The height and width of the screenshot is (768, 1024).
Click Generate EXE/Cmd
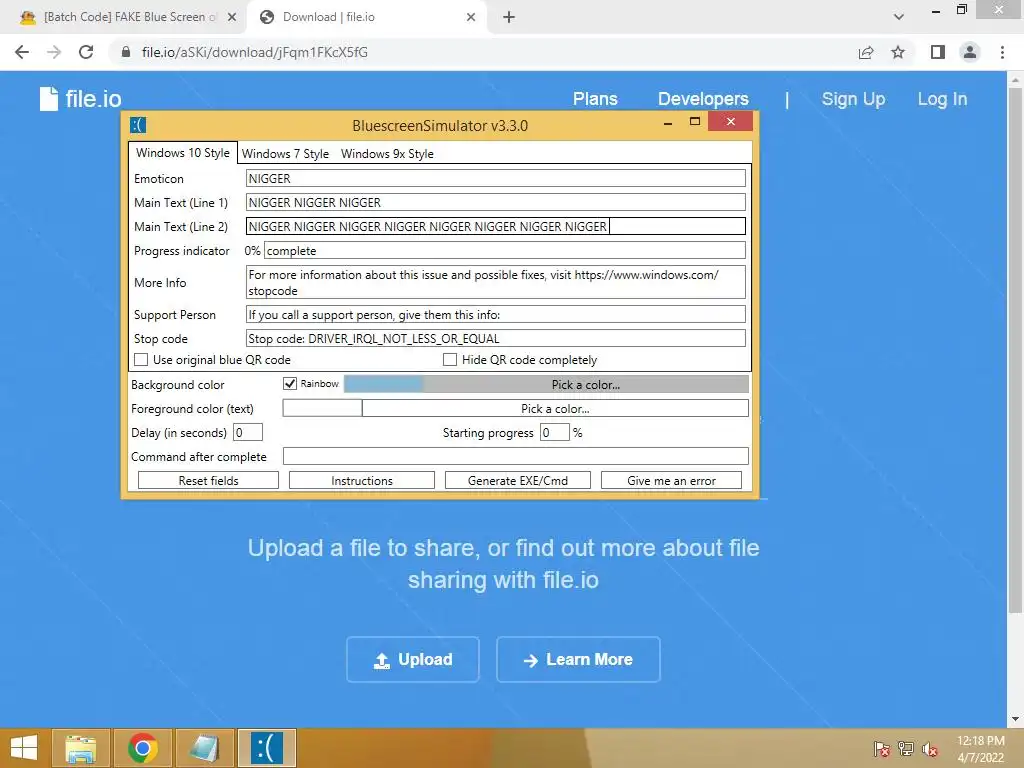coord(518,481)
